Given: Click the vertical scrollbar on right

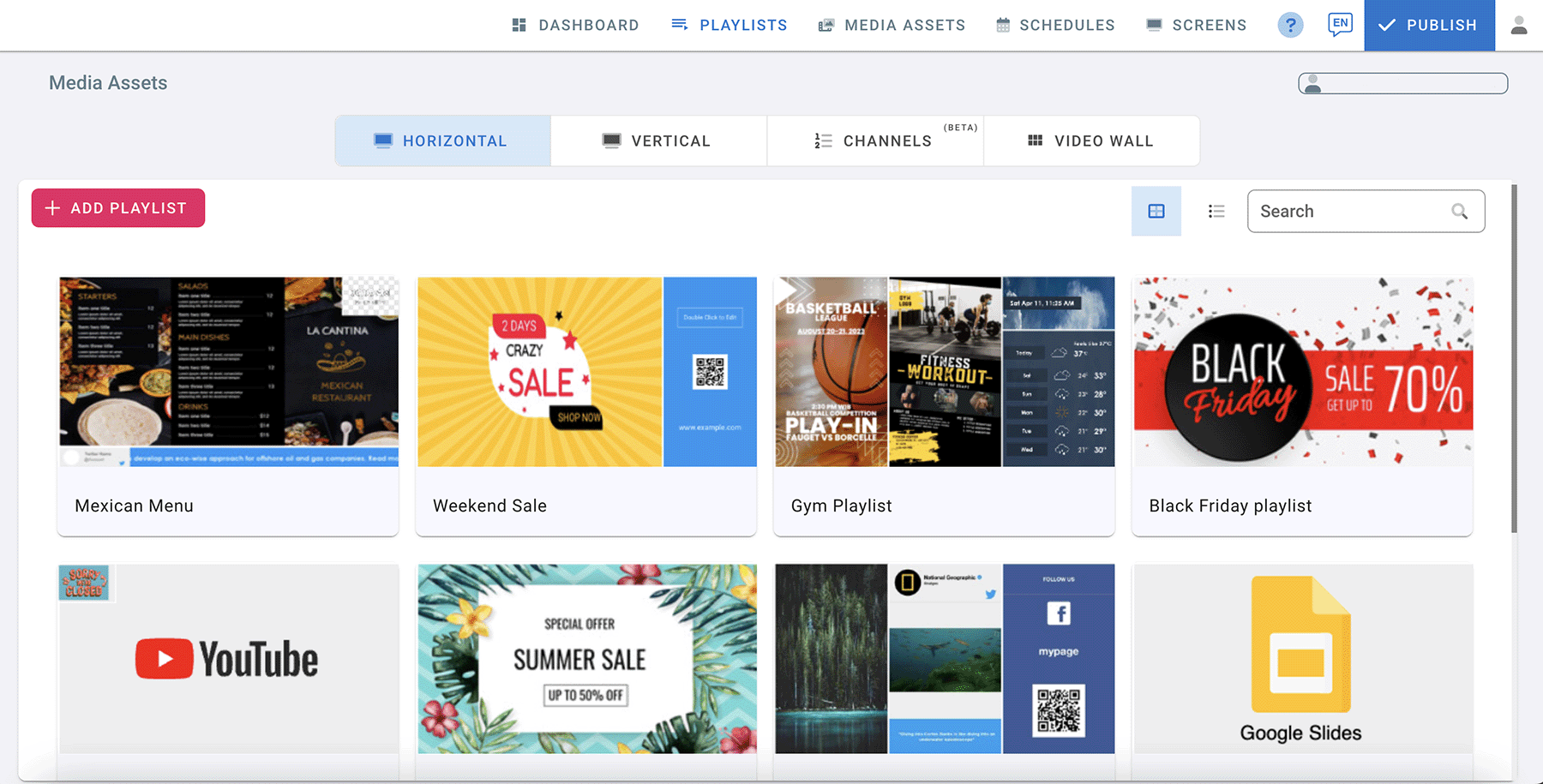Looking at the screenshot, I should click(x=1514, y=360).
